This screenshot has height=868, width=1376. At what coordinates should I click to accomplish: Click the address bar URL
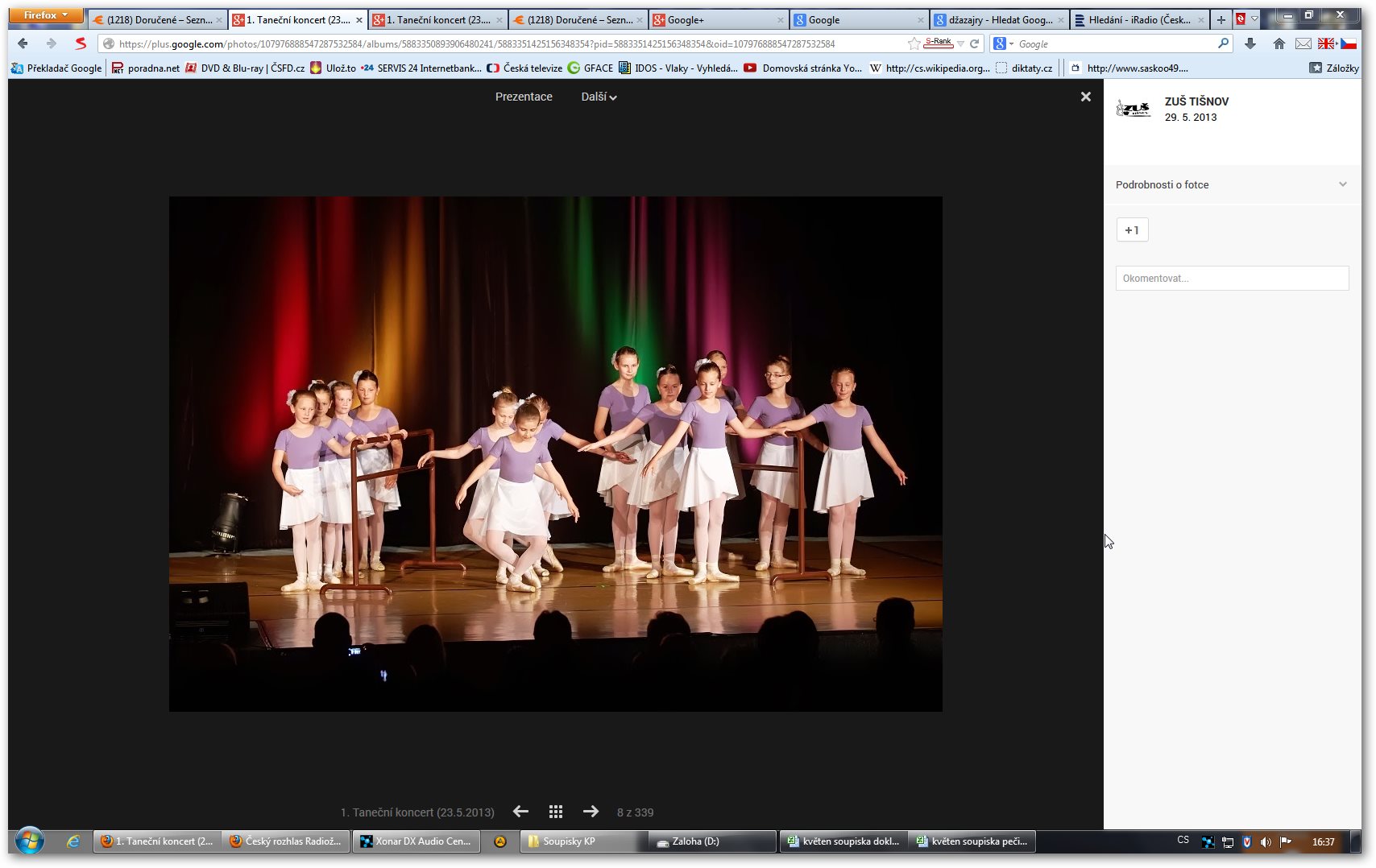(477, 43)
